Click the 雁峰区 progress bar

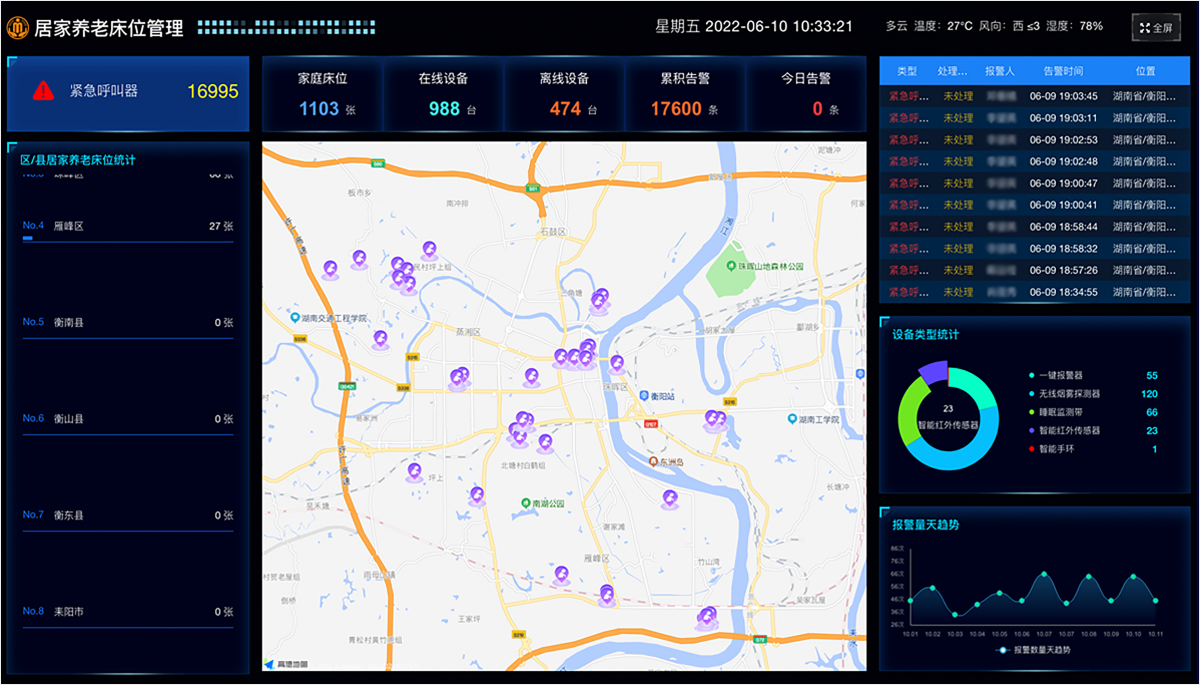tap(128, 239)
